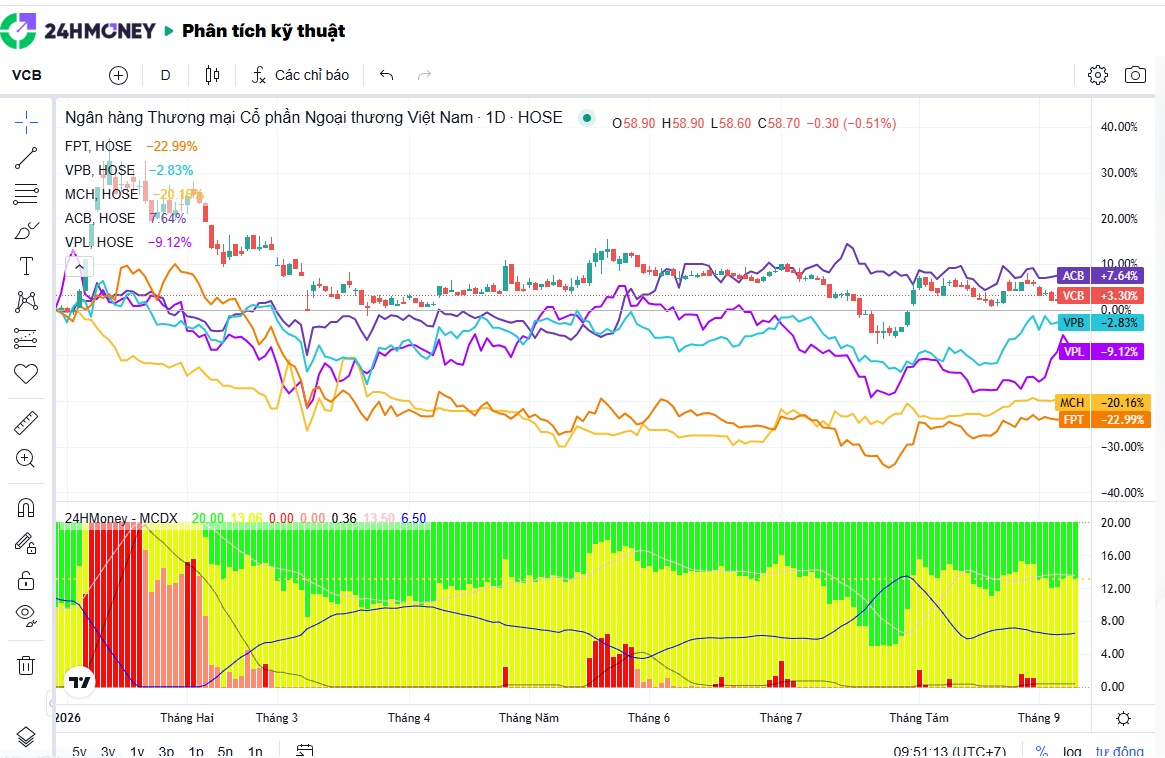Toggle magnet mode on the sidebar

pyautogui.click(x=26, y=508)
